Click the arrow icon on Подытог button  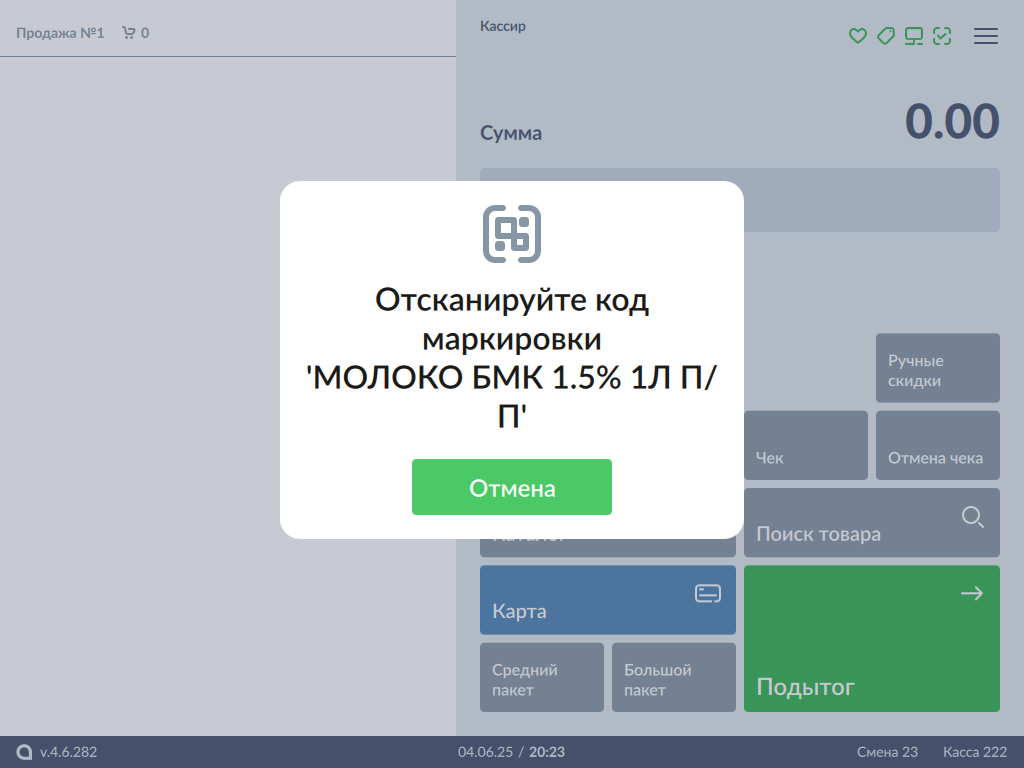coord(971,594)
